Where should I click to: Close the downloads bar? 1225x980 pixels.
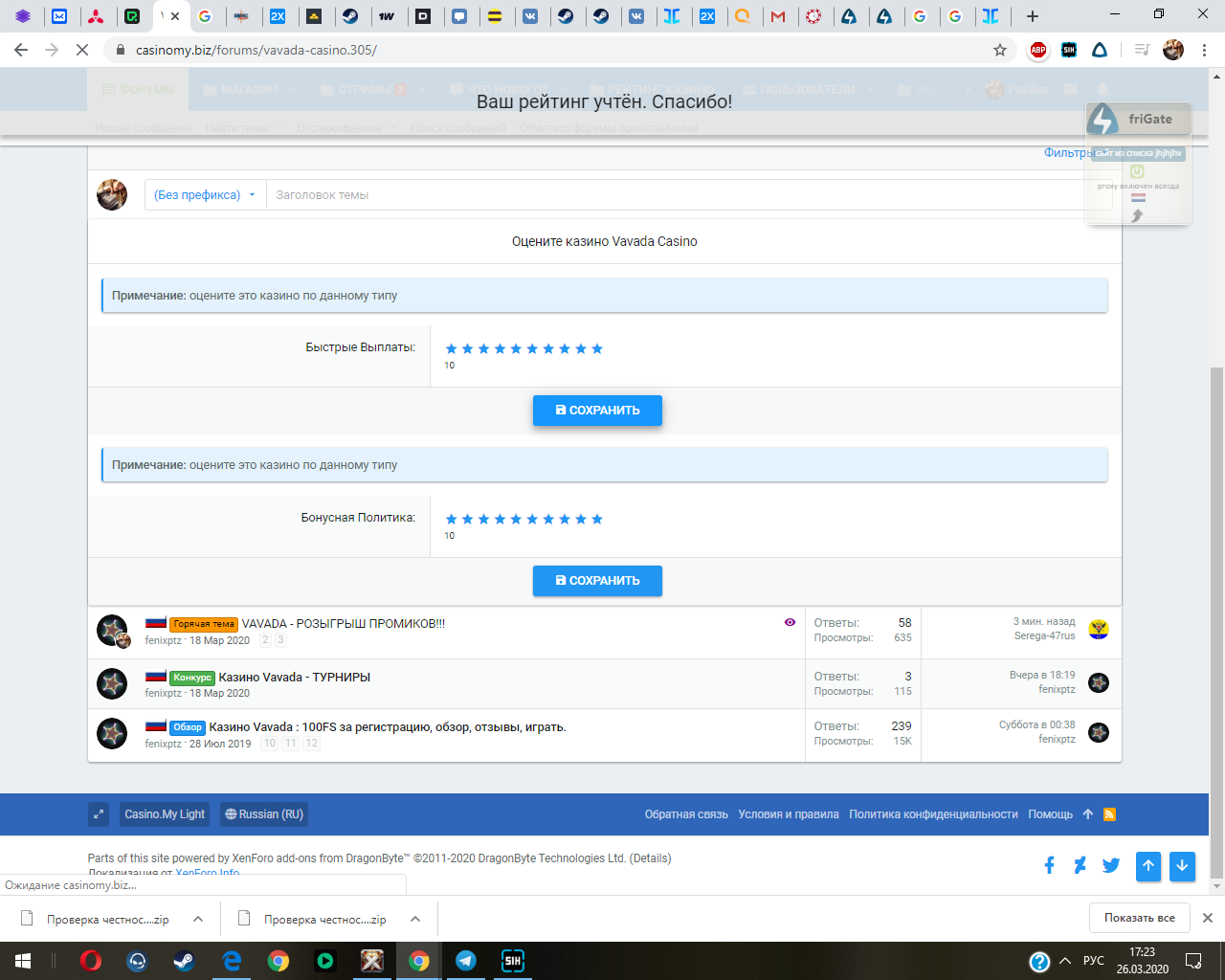[x=1208, y=918]
